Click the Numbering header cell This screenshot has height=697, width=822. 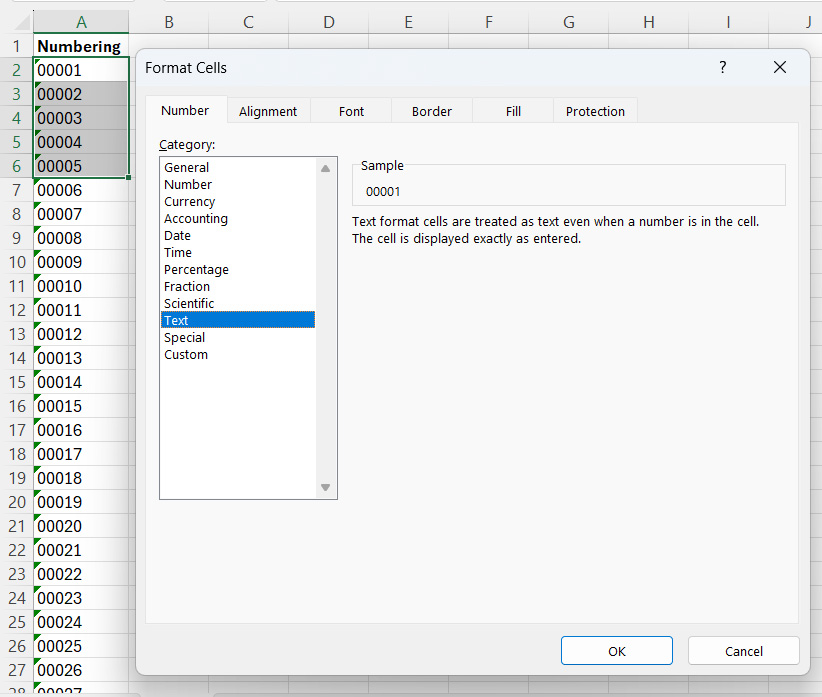coord(81,46)
